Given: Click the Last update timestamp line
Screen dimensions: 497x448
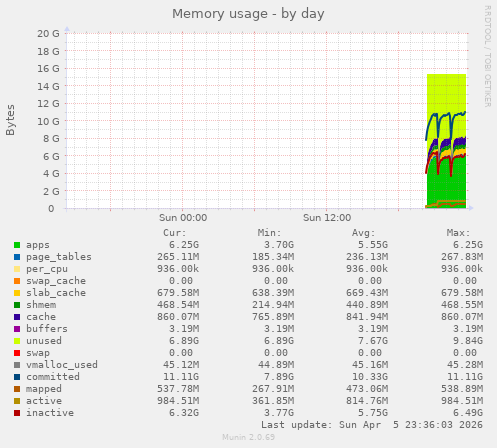Looking at the screenshot, I should [x=372, y=425].
